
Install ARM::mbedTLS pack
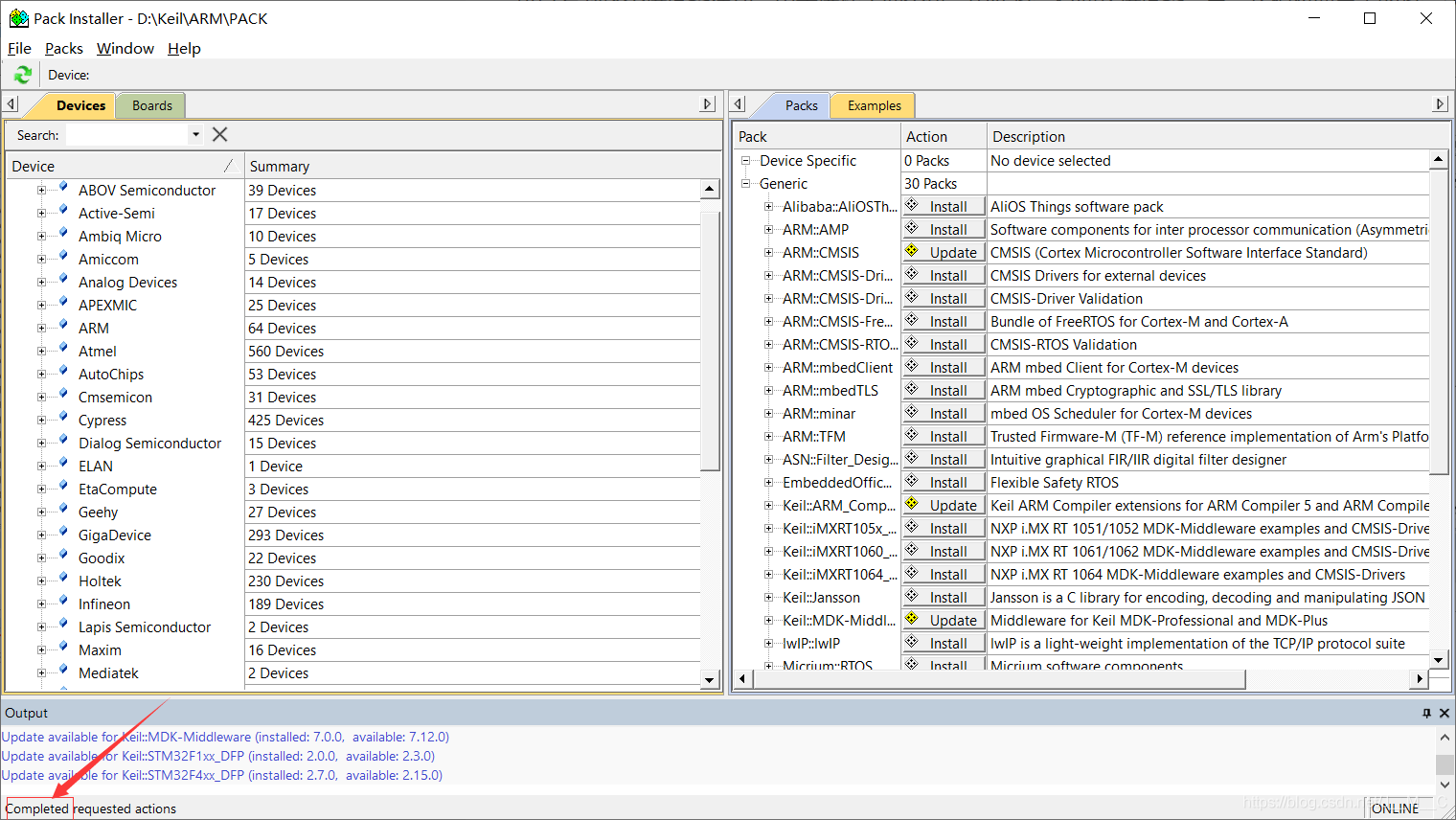click(x=944, y=390)
